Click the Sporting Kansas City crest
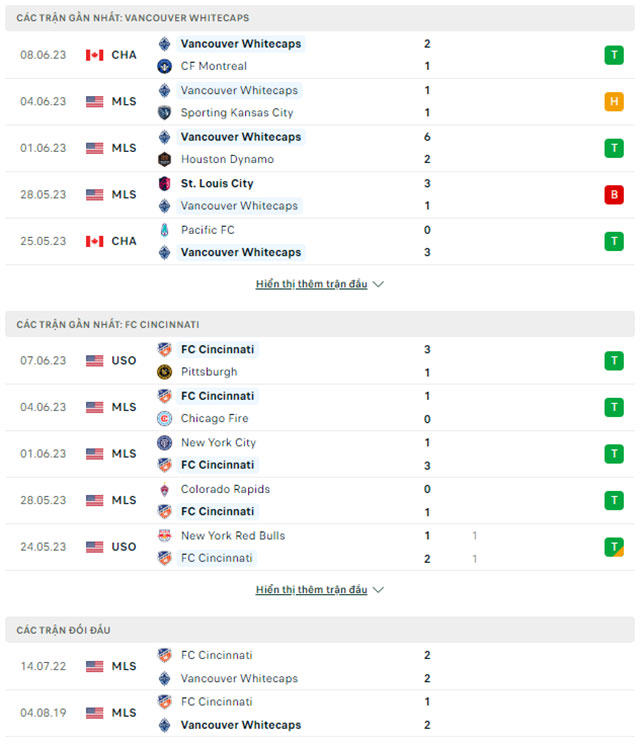This screenshot has width=640, height=745. point(165,113)
